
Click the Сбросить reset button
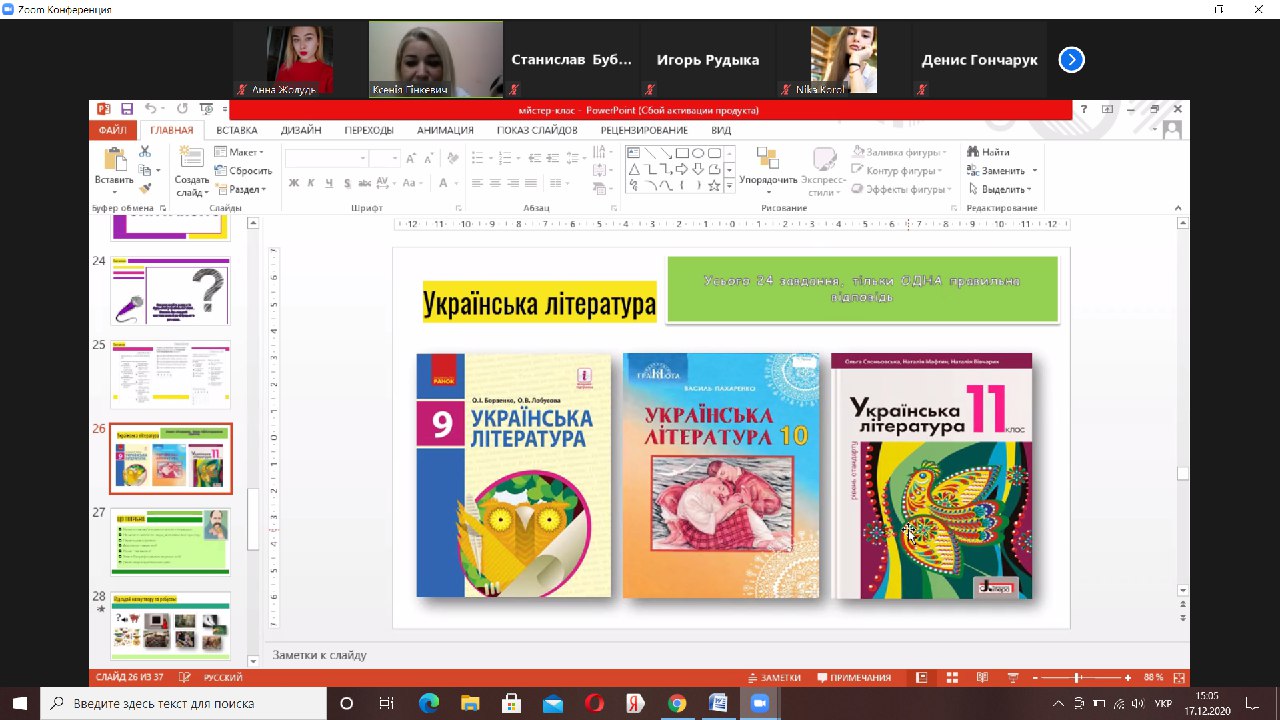[x=243, y=171]
